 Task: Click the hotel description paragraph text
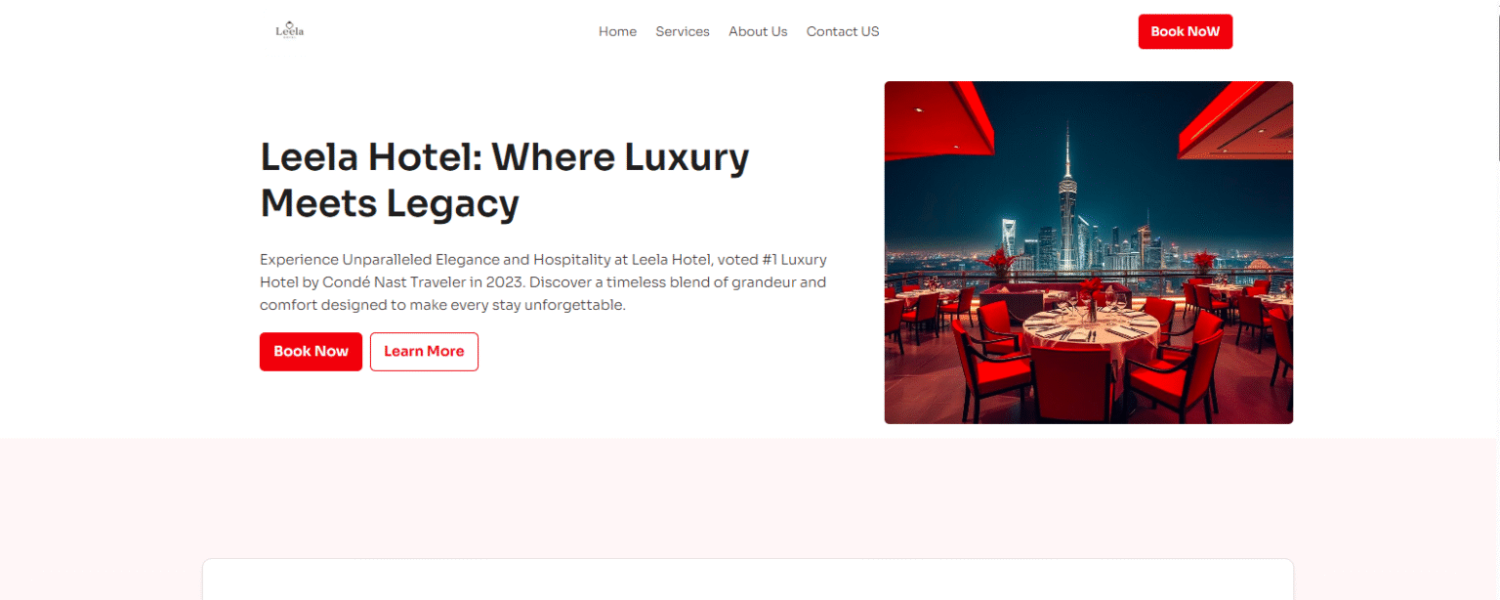point(543,282)
